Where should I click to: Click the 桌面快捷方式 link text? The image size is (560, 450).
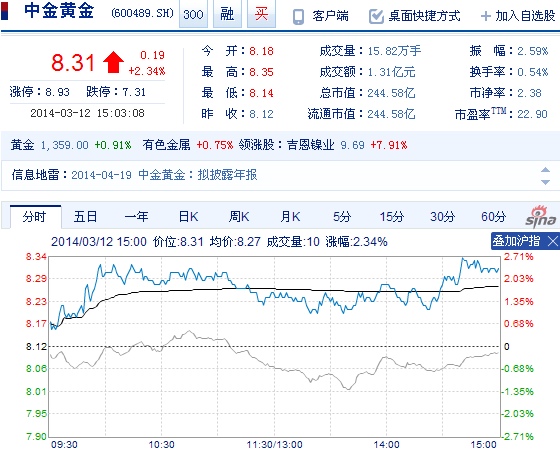click(424, 16)
